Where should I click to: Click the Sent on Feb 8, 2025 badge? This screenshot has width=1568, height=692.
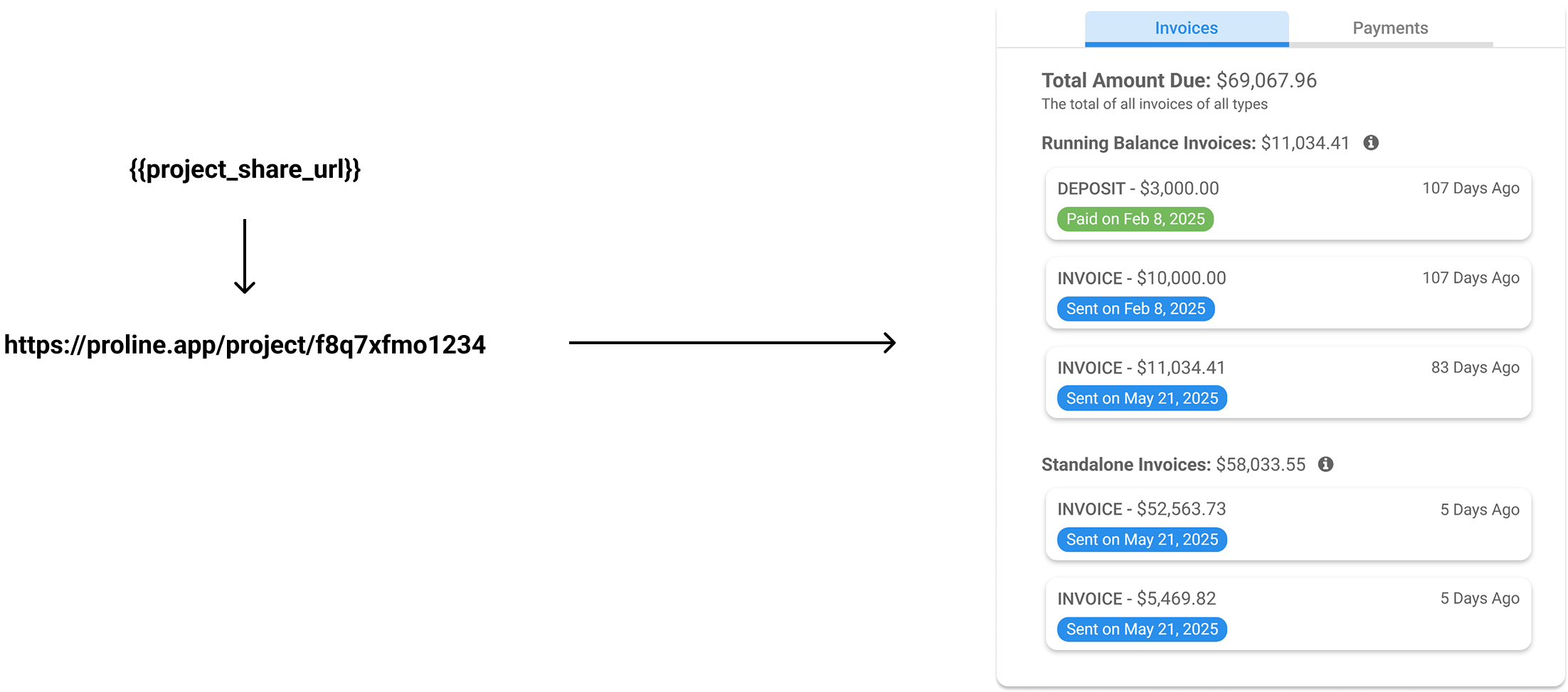pyautogui.click(x=1135, y=309)
